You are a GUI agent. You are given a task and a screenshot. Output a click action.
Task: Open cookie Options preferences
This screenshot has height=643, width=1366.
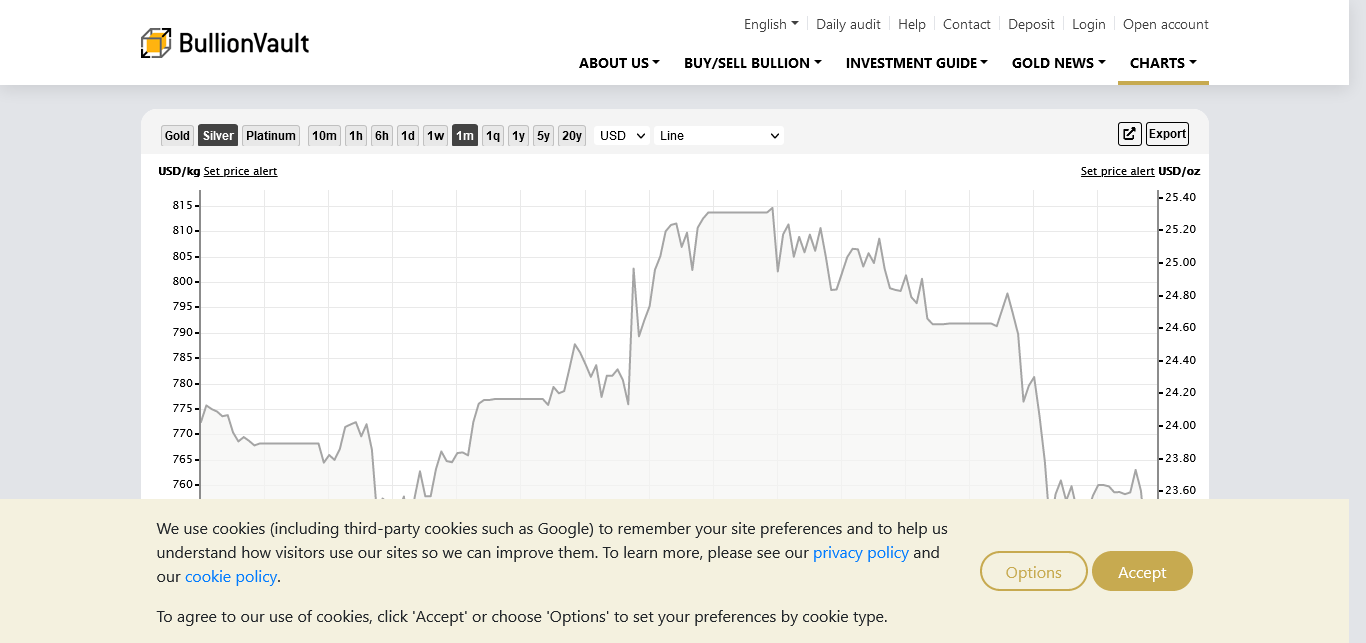coord(1033,572)
